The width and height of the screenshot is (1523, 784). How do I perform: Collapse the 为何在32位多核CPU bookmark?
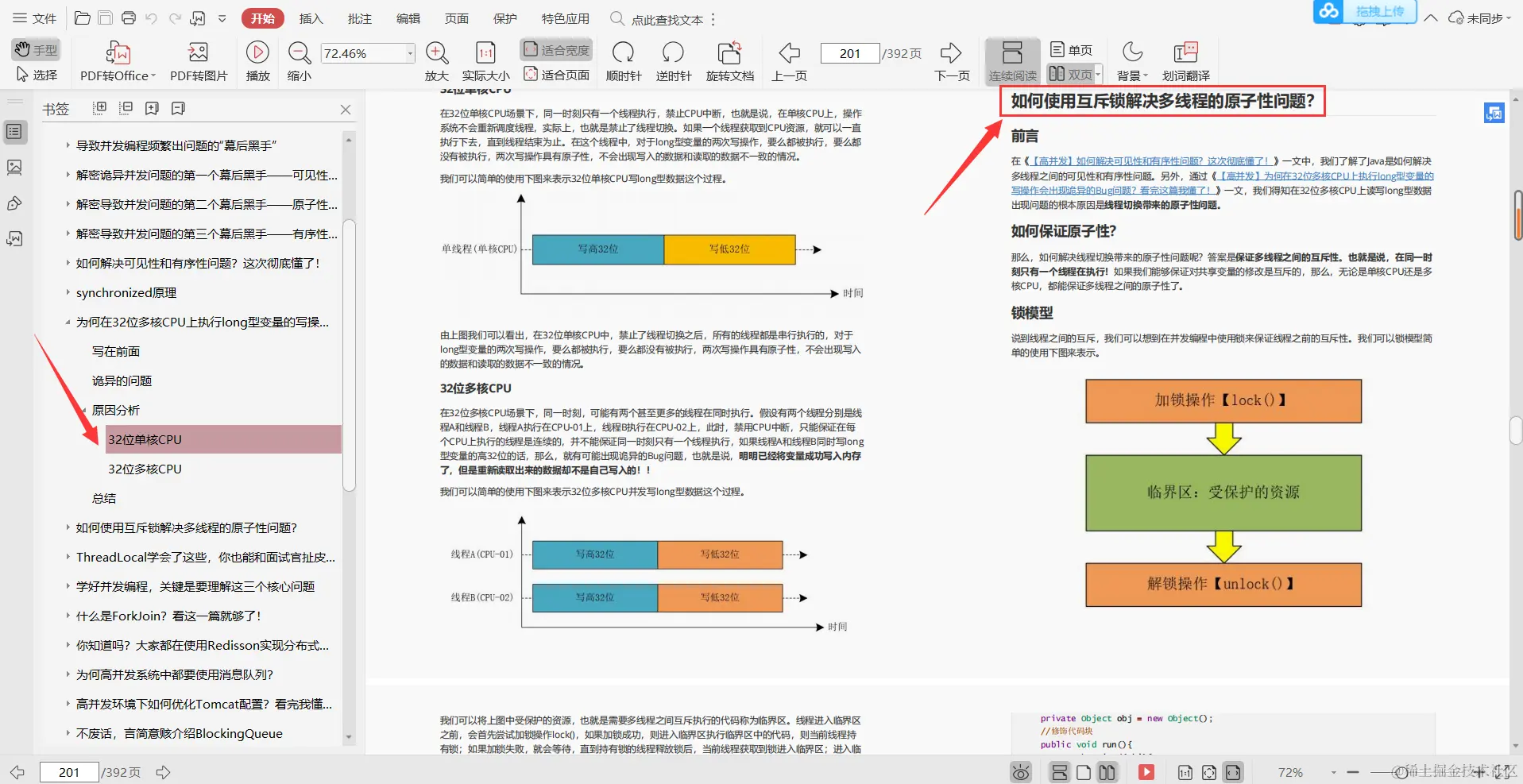click(x=68, y=322)
